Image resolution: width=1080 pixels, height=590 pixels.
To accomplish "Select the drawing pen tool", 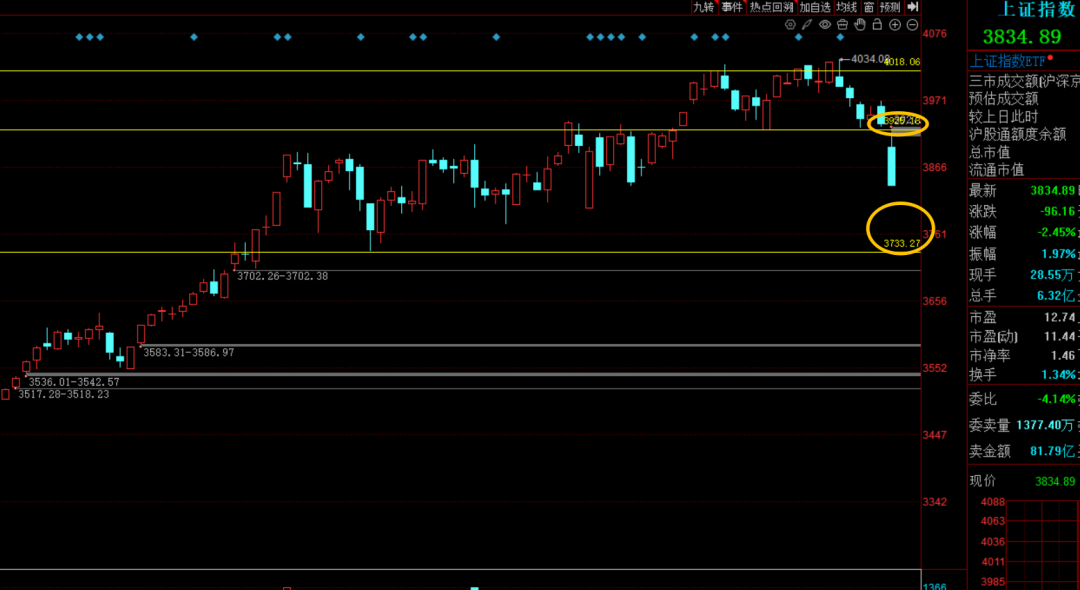I will [x=808, y=24].
